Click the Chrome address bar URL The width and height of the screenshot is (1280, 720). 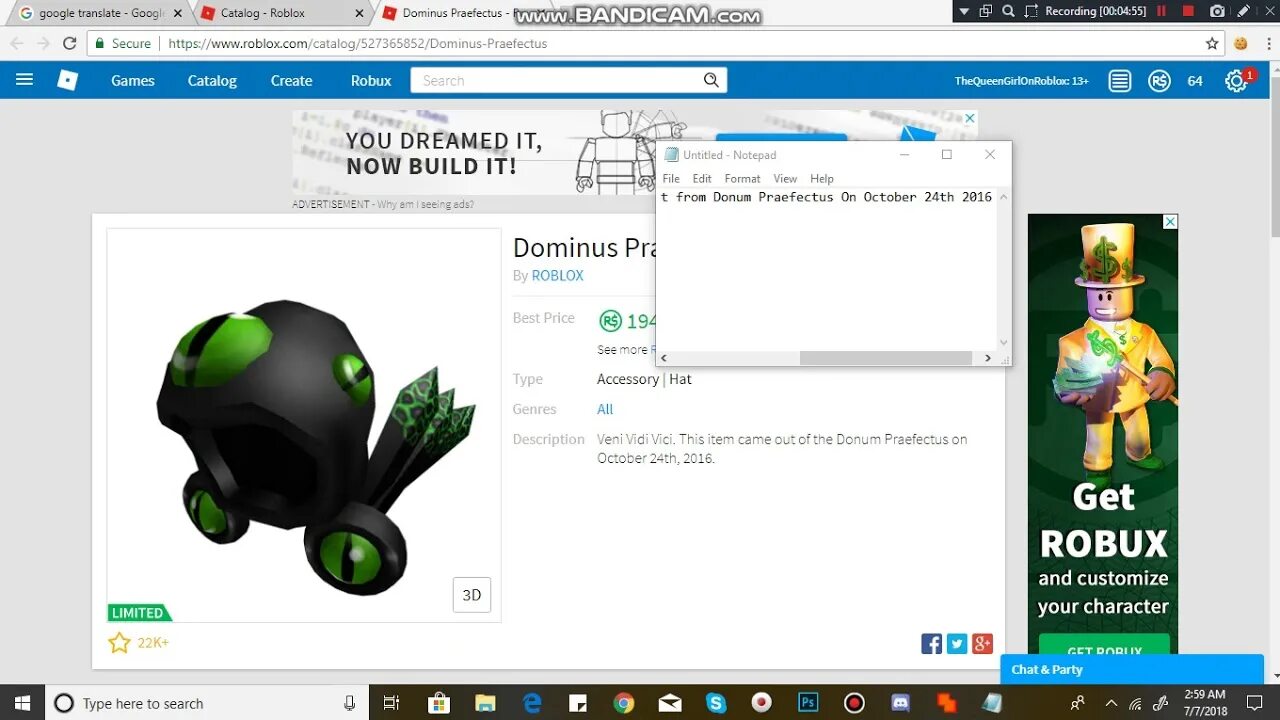(358, 44)
